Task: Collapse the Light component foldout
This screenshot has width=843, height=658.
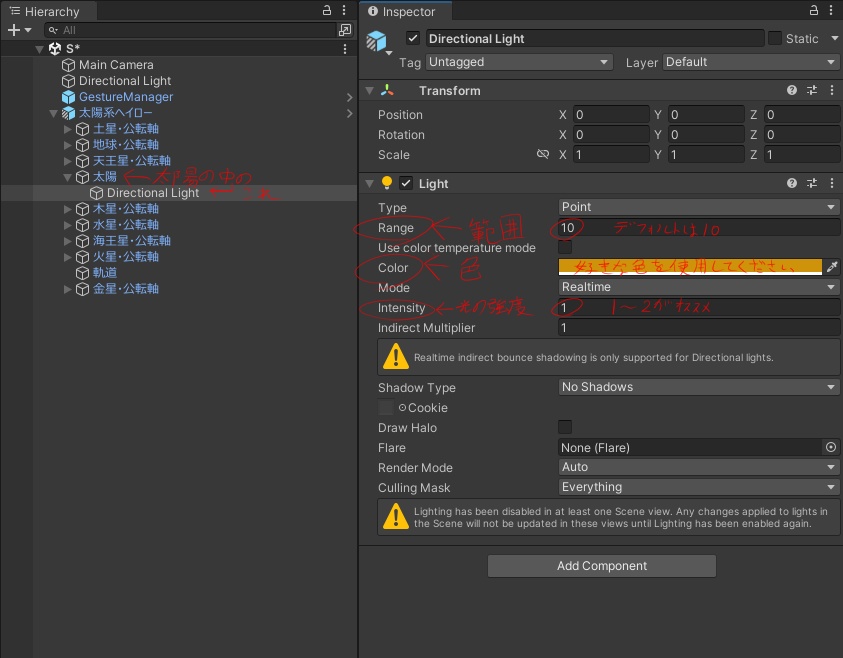Action: 369,183
